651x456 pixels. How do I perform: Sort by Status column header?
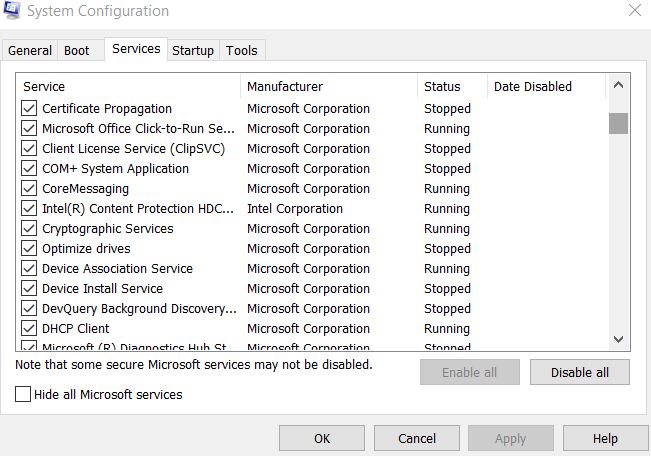pyautogui.click(x=452, y=86)
